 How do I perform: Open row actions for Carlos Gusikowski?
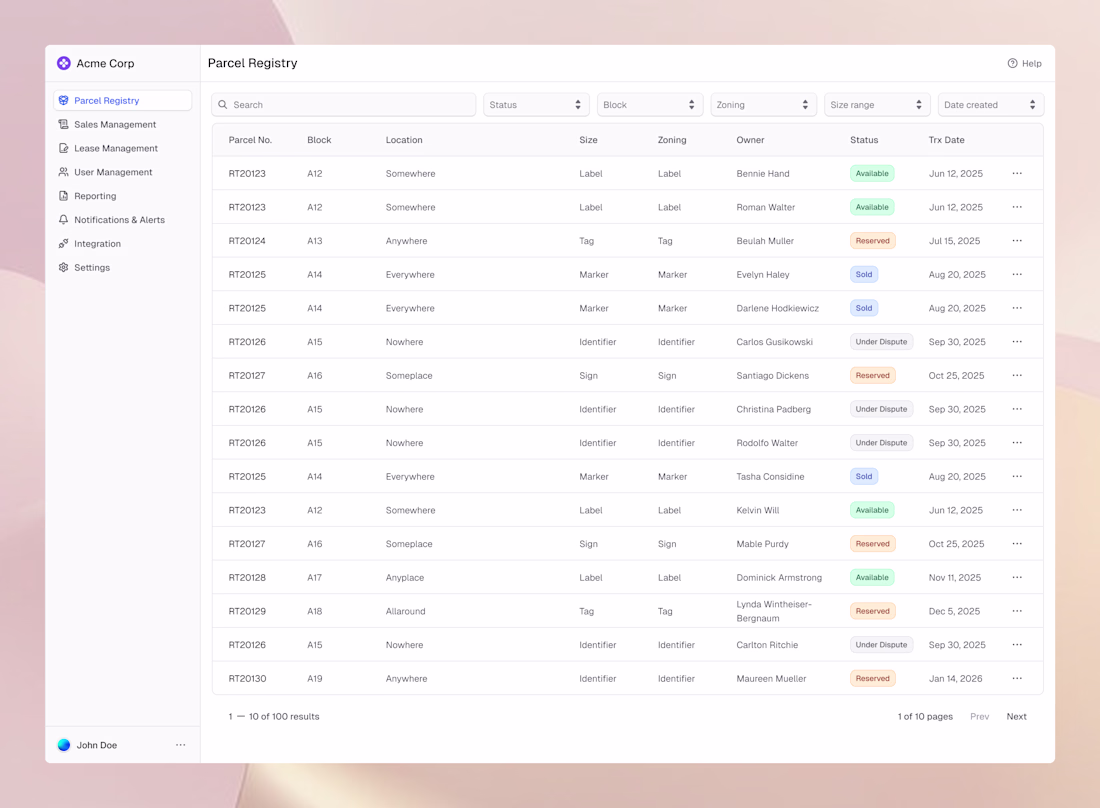[x=1017, y=342]
